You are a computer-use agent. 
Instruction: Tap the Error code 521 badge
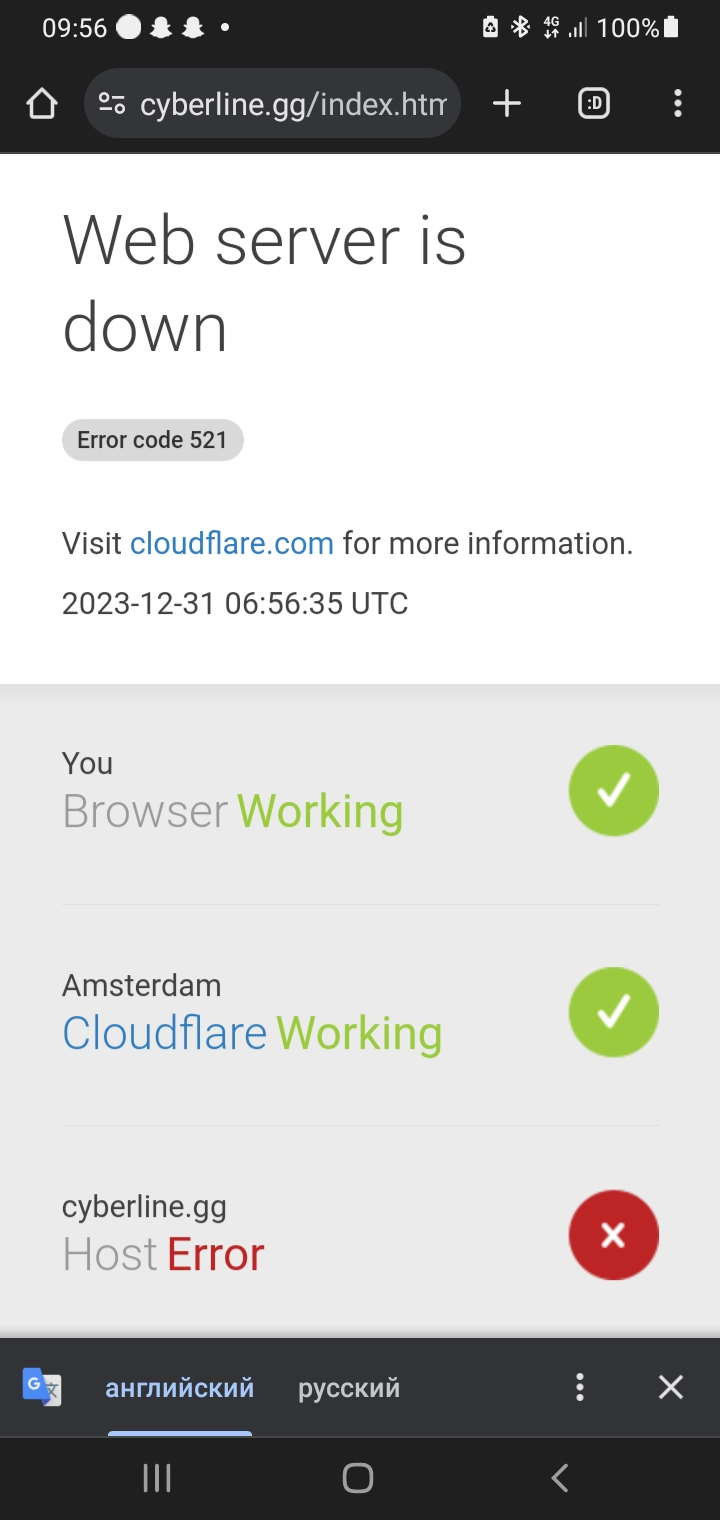click(x=153, y=440)
